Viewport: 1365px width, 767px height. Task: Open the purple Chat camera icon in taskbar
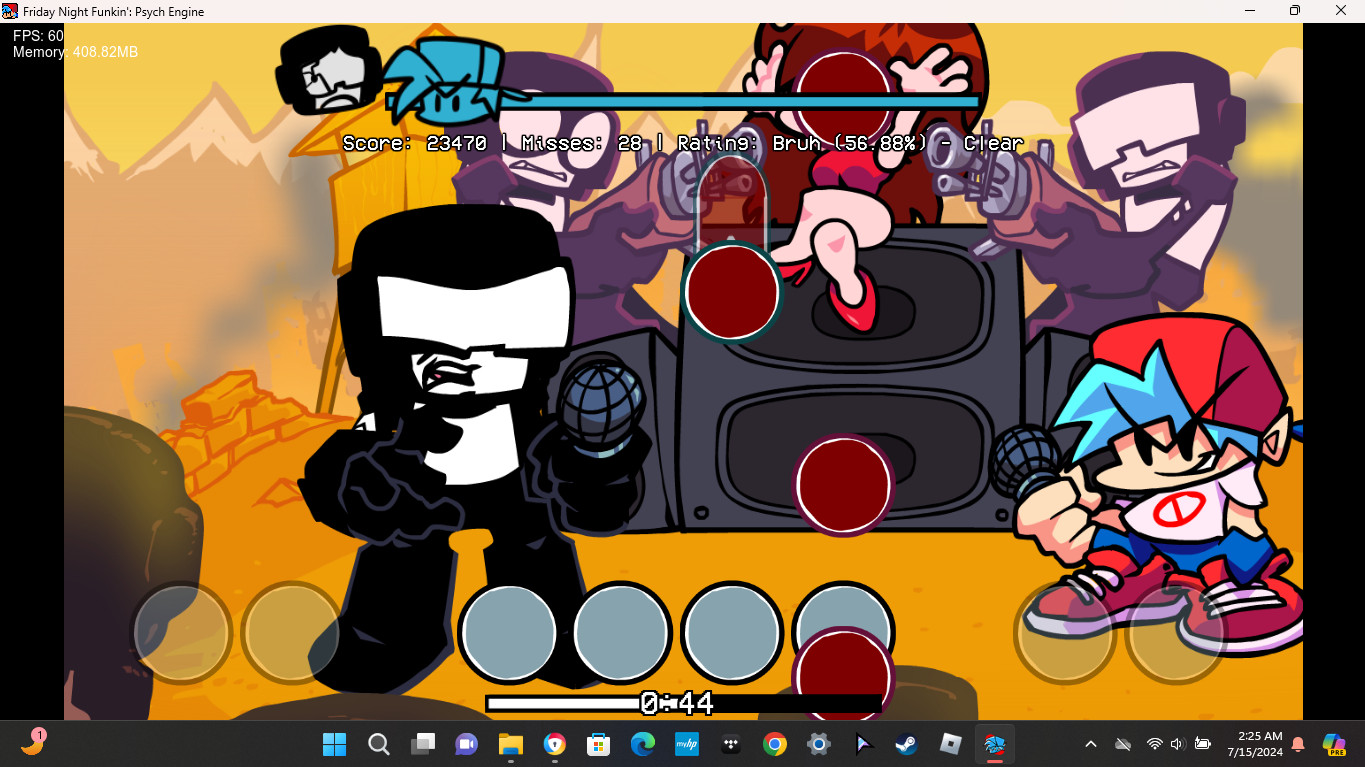(x=466, y=744)
